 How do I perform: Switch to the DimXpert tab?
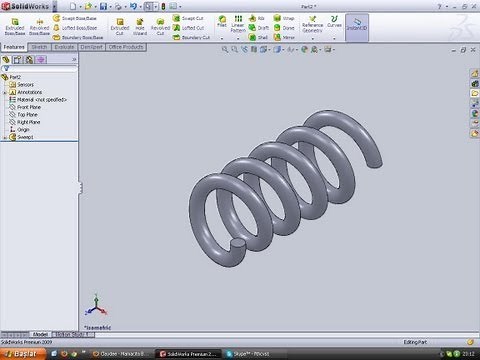[92, 47]
